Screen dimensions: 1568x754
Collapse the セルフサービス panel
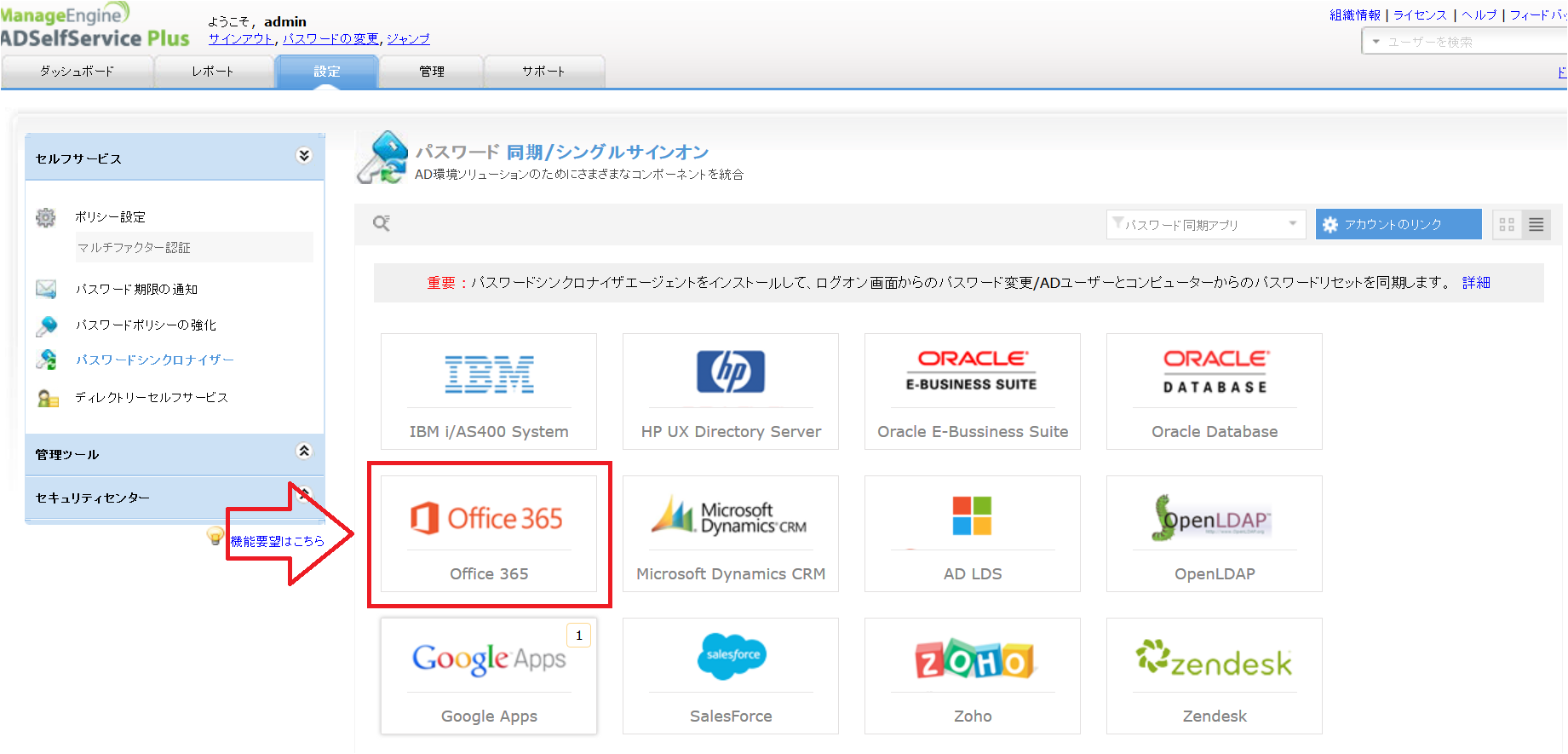tap(304, 155)
